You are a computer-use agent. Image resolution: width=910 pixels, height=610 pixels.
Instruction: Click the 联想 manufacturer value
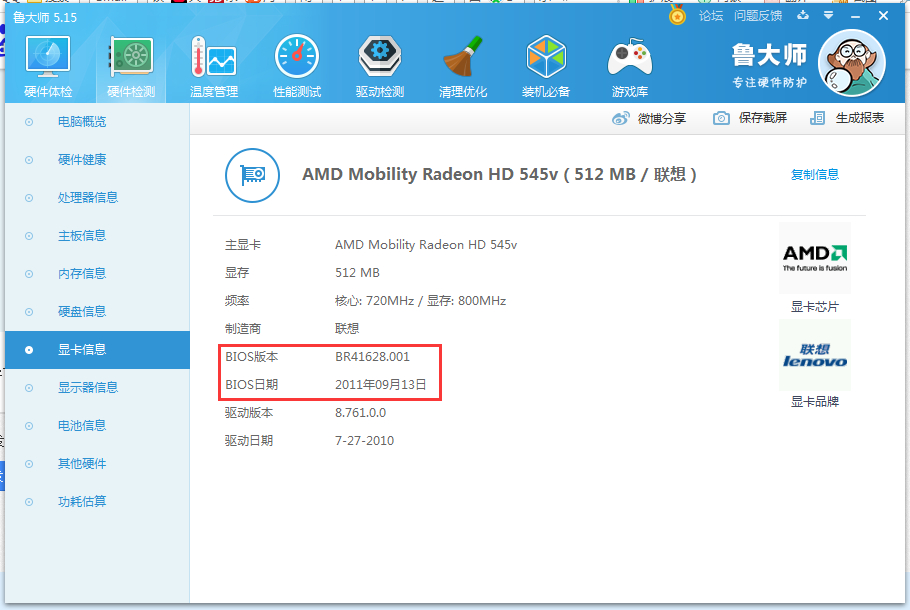[346, 329]
